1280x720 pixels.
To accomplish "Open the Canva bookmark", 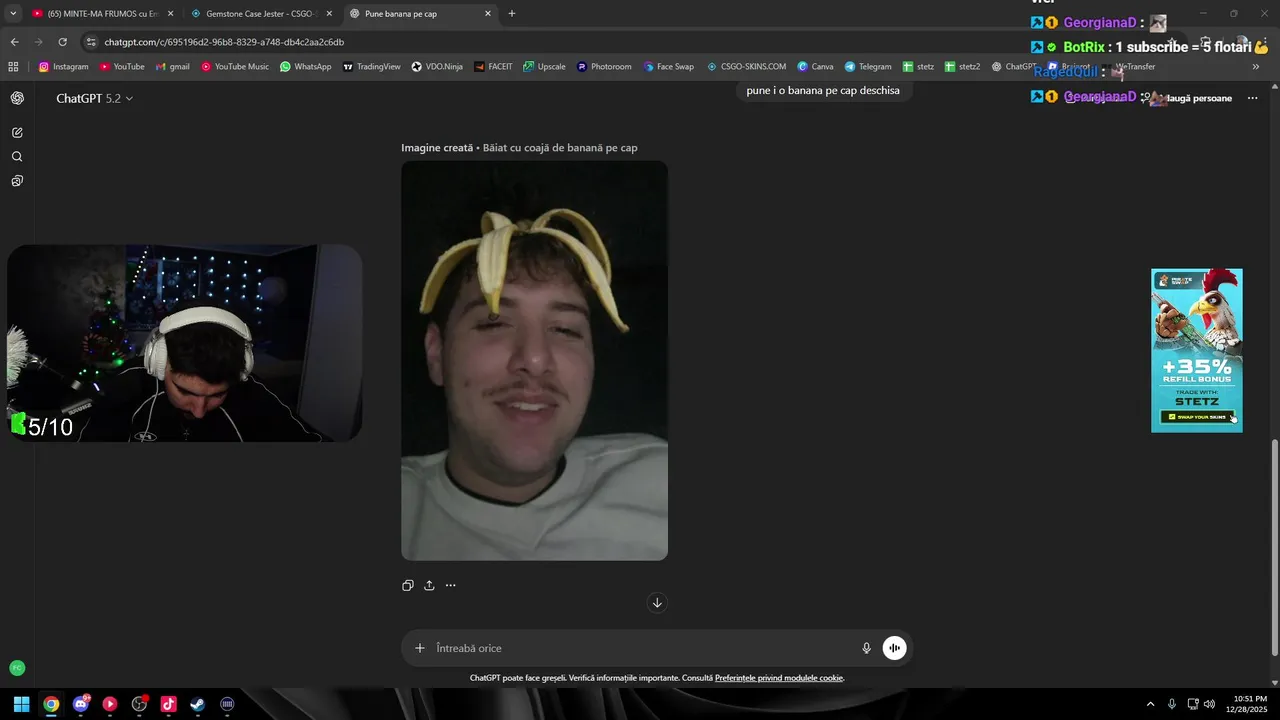I will click(816, 67).
